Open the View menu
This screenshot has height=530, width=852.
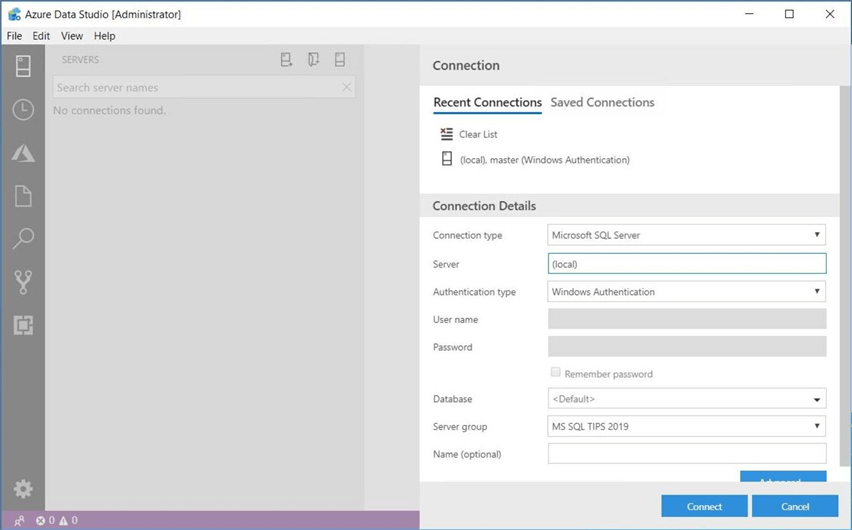click(x=72, y=36)
